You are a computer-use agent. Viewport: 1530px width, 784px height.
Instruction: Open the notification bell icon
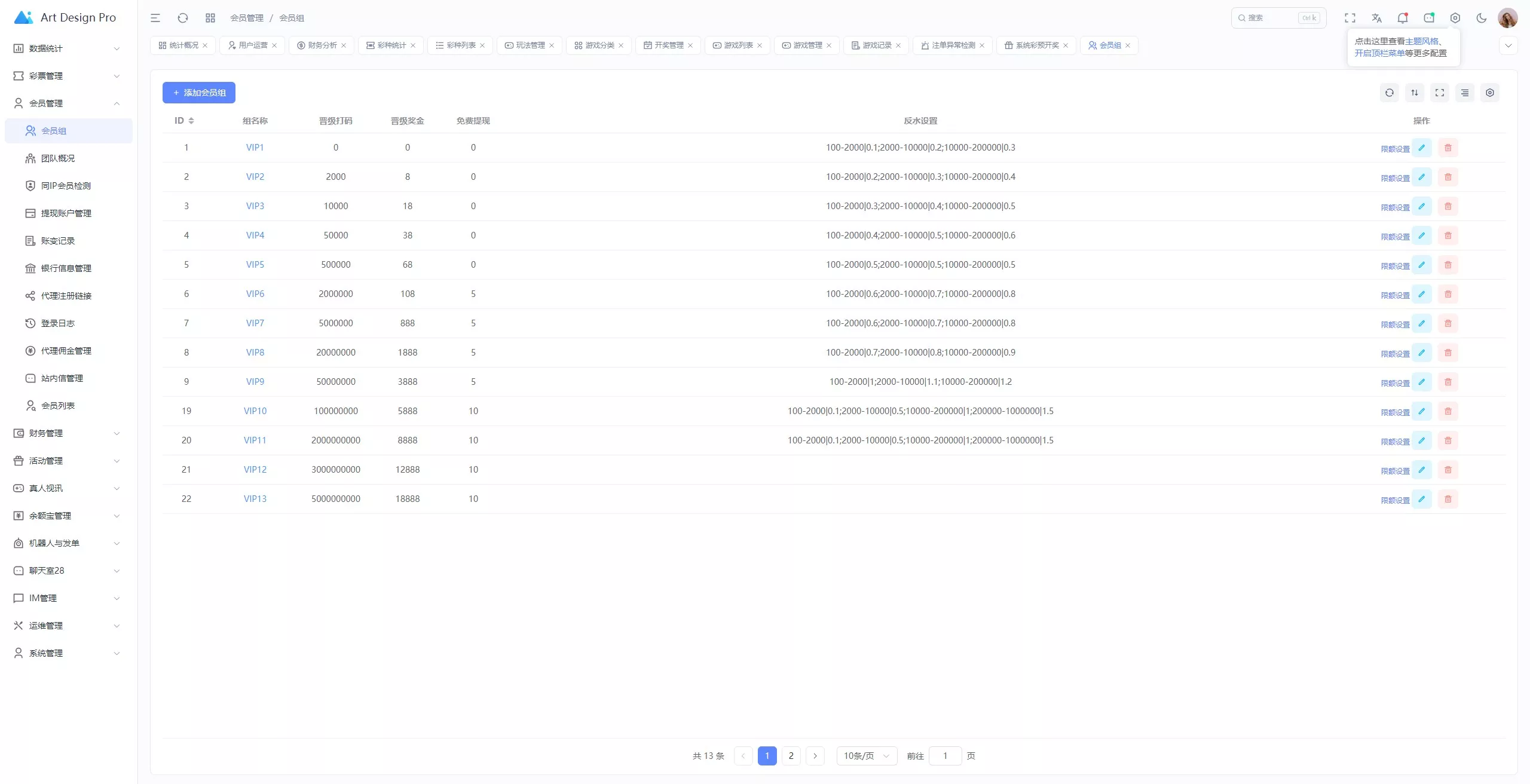point(1402,18)
